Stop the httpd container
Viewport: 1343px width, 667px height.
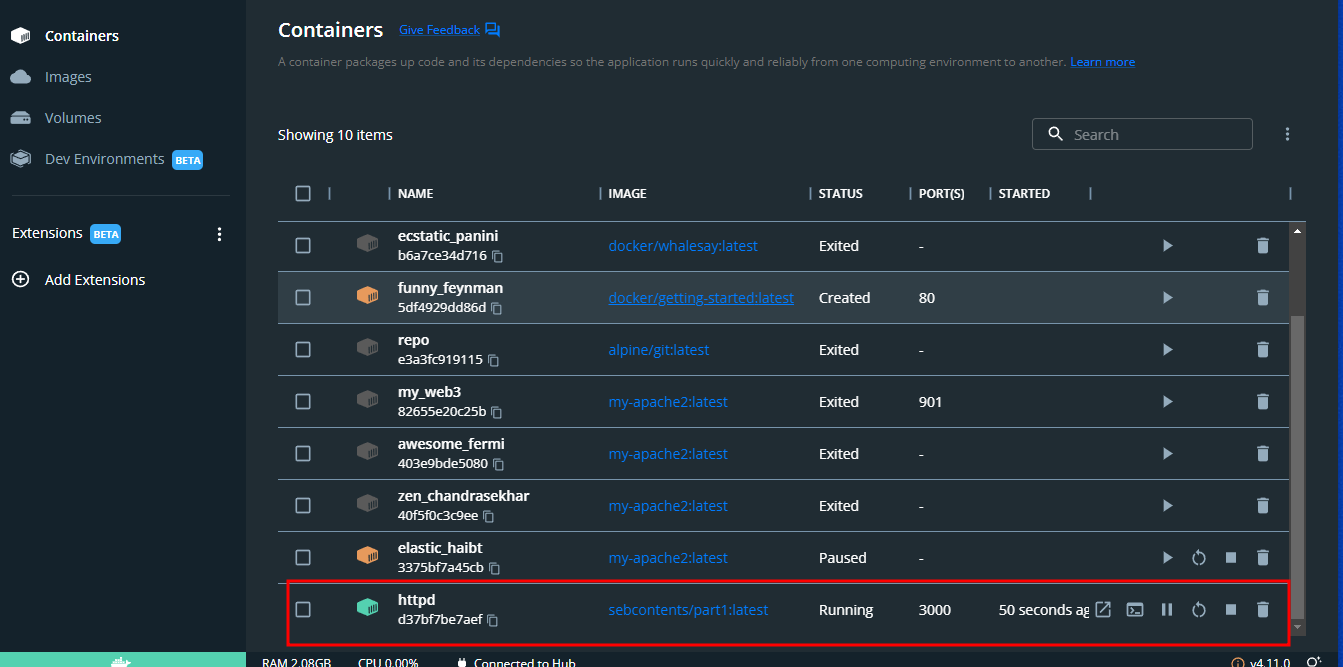coord(1231,609)
